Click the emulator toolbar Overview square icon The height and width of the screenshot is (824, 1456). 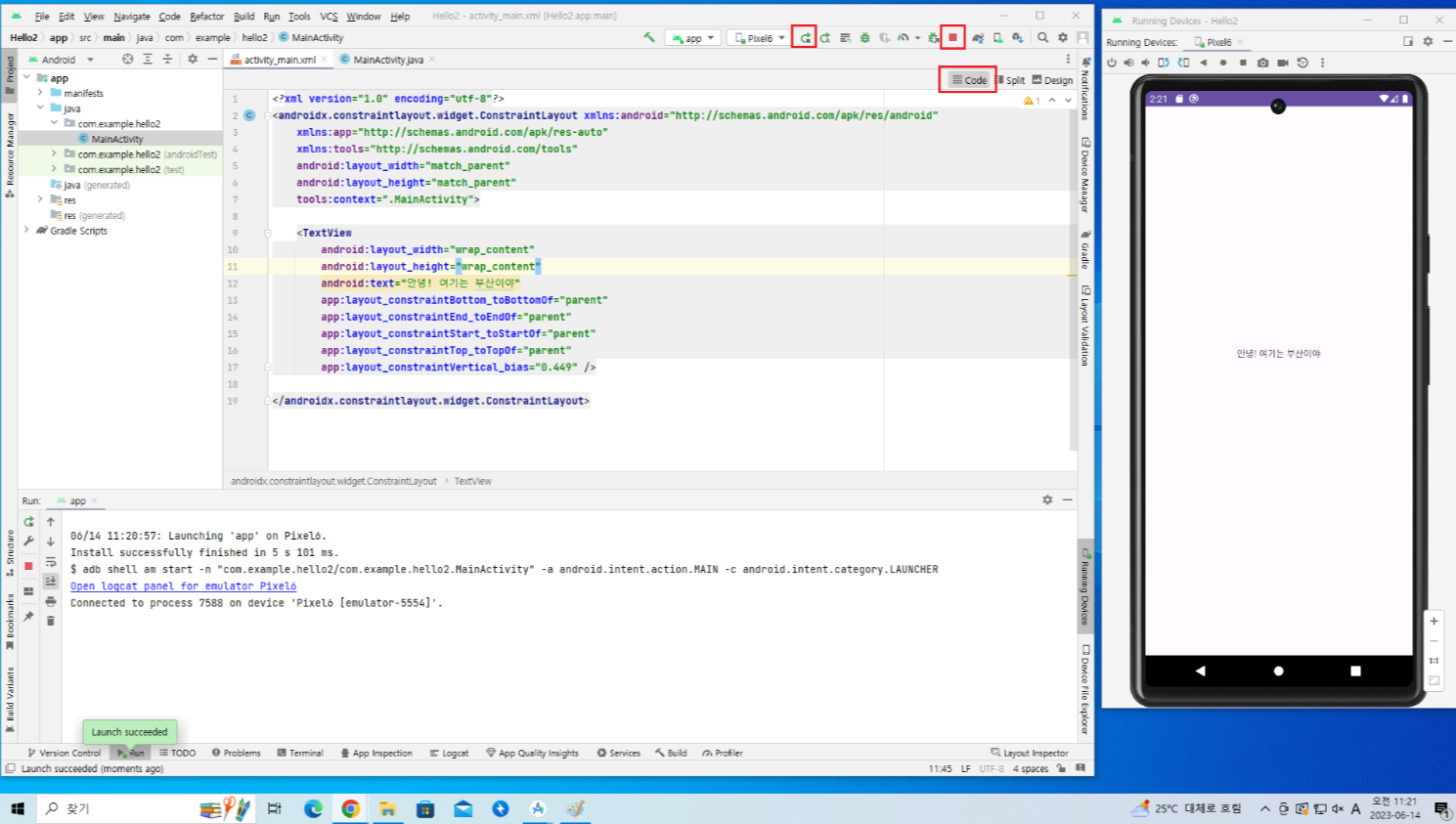coord(1243,63)
